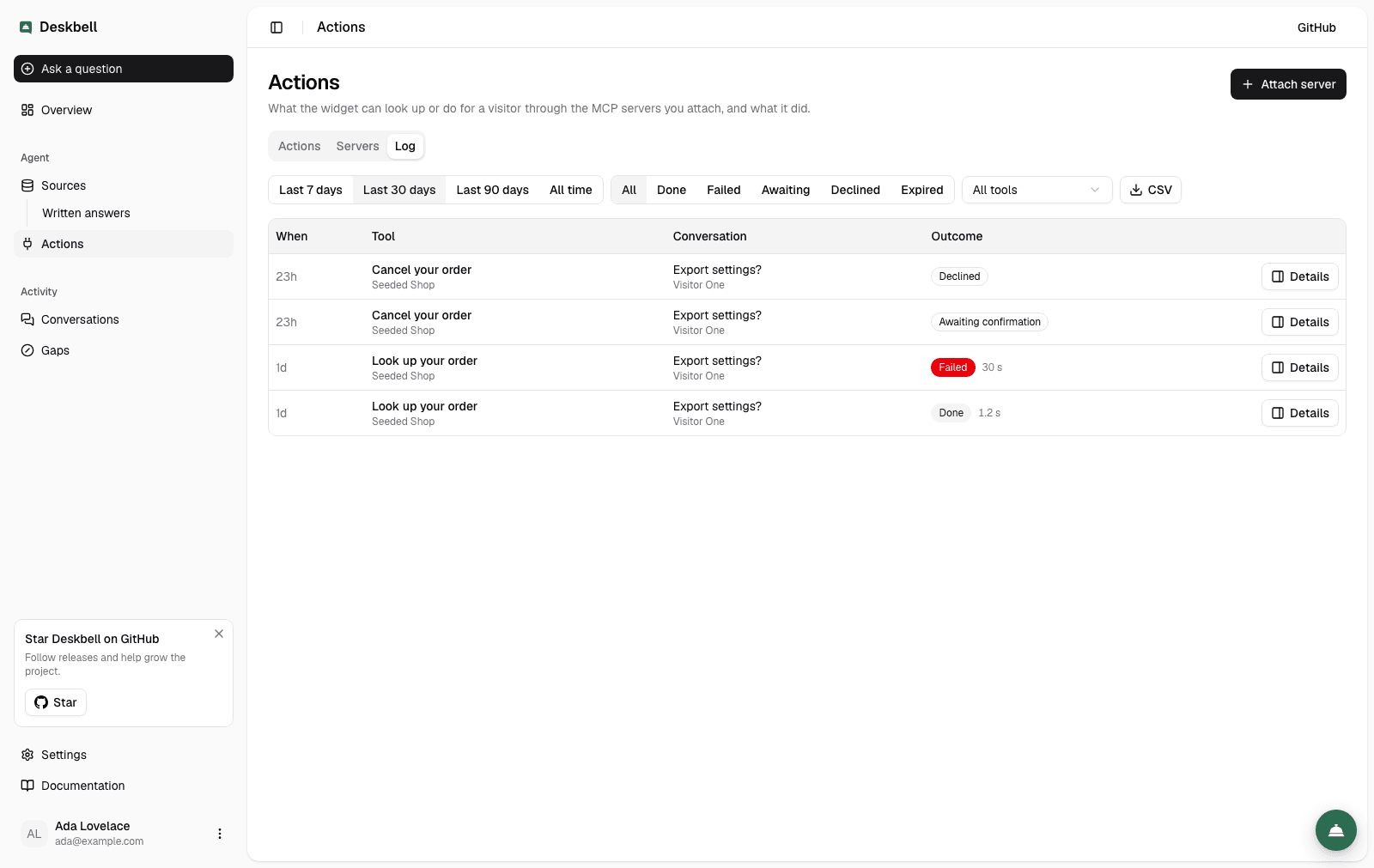Open Details for the Done row

point(1300,413)
